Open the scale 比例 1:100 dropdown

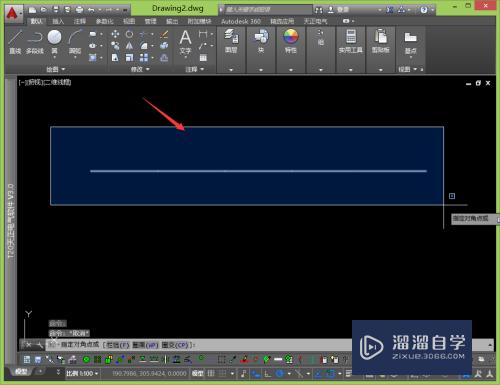click(x=82, y=374)
